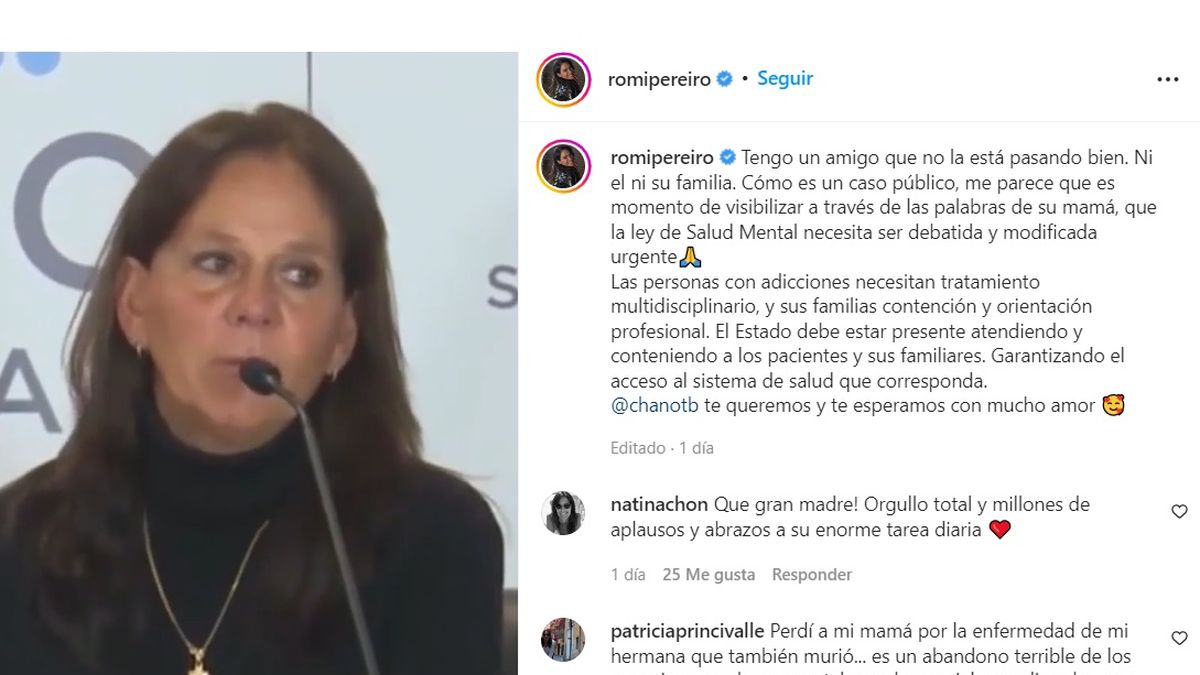This screenshot has height=675, width=1200.
Task: Open romipereiro username in the post header
Action: [660, 79]
